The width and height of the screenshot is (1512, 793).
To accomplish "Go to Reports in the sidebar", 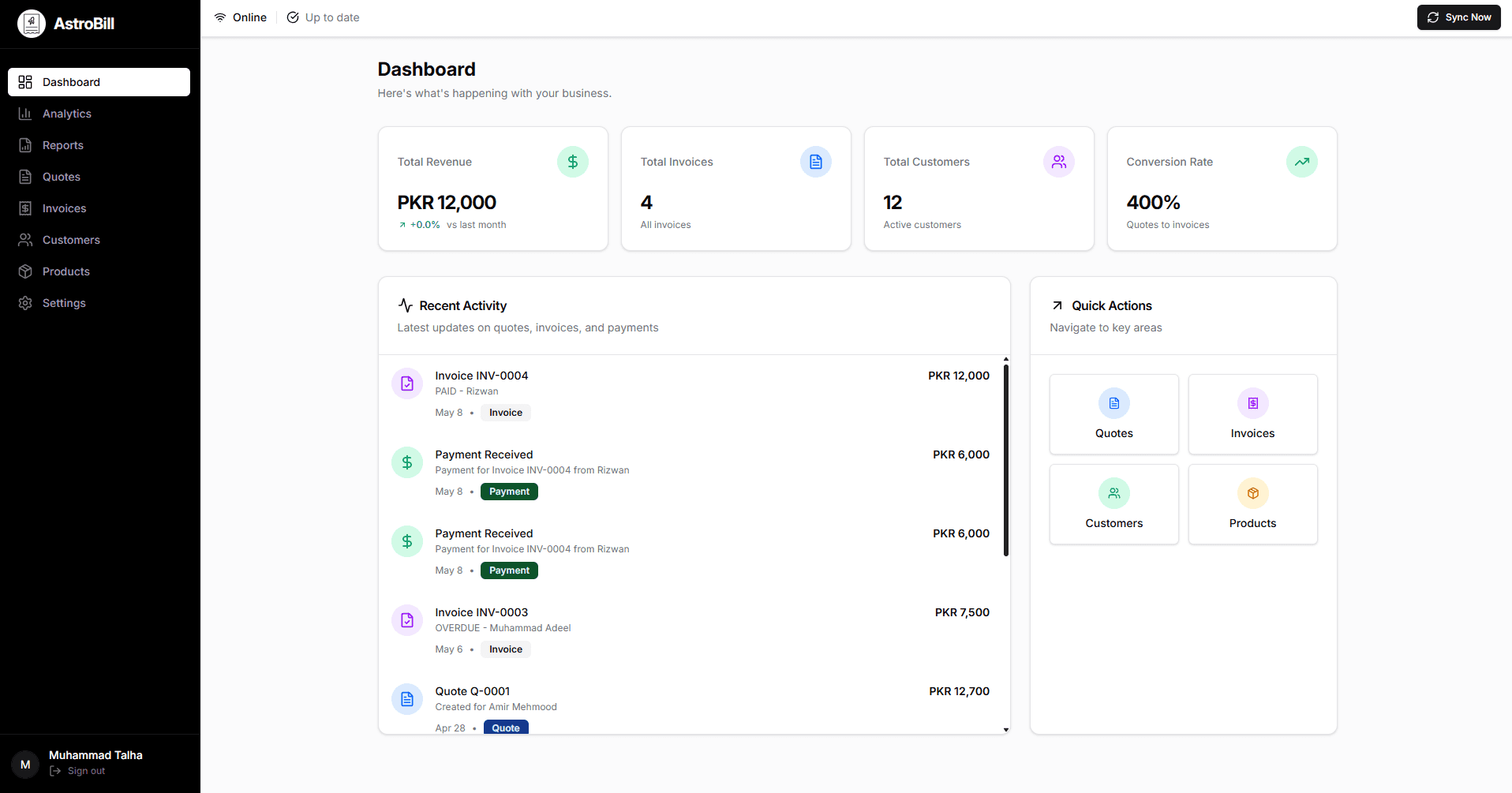I will coord(99,145).
